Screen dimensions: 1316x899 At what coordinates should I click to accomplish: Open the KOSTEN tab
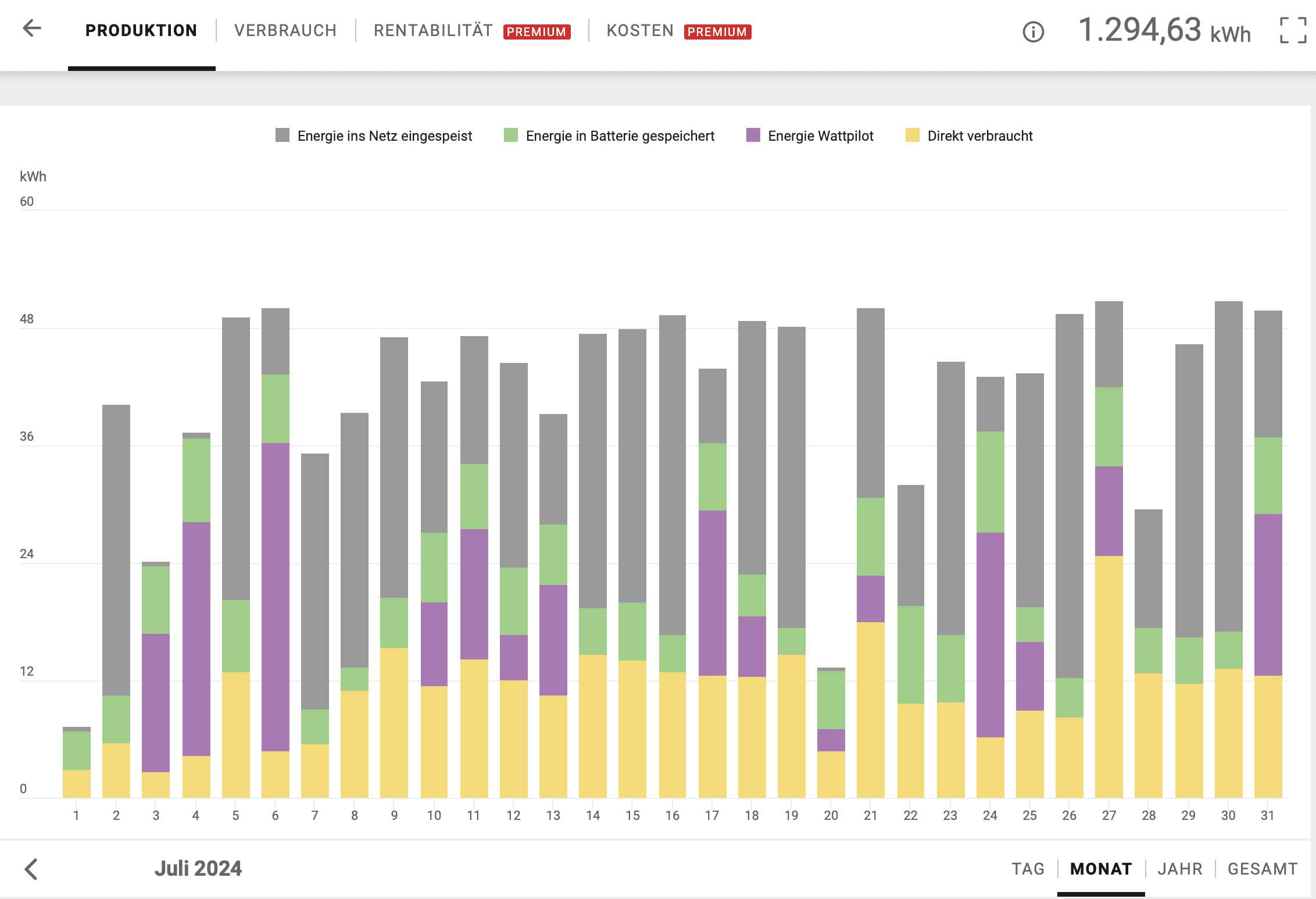click(640, 30)
